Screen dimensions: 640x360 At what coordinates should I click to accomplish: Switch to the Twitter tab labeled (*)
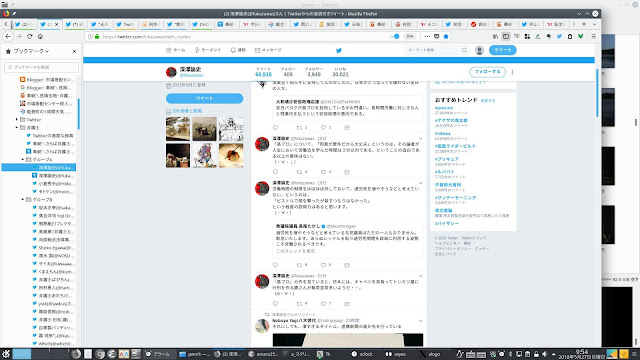tap(74, 24)
